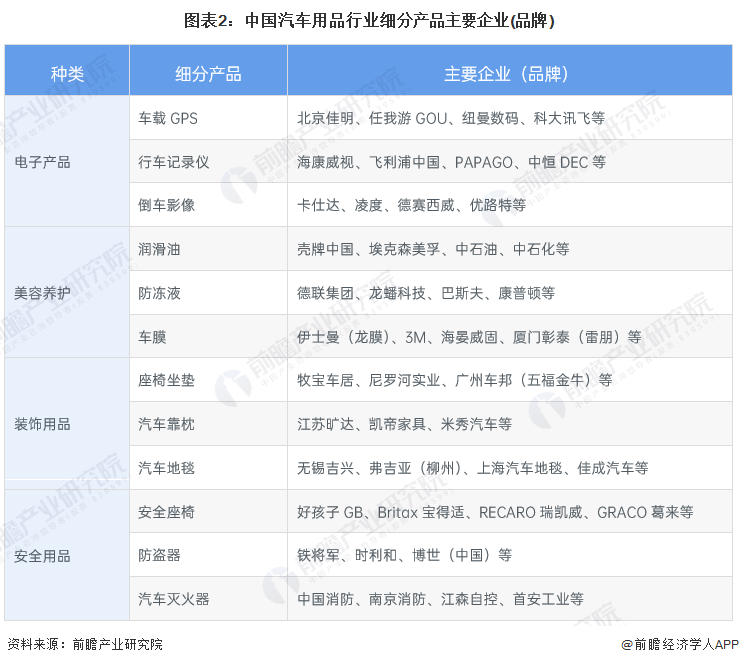Click the 主要企业（品牌） column header
Screen dimensions: 739x665
point(508,74)
